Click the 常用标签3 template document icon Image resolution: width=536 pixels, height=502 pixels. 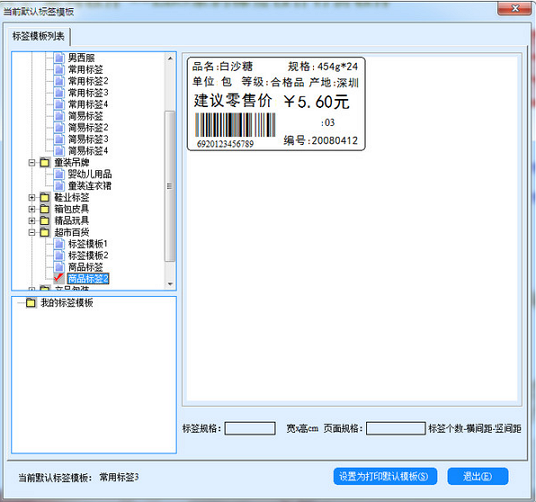tap(59, 93)
